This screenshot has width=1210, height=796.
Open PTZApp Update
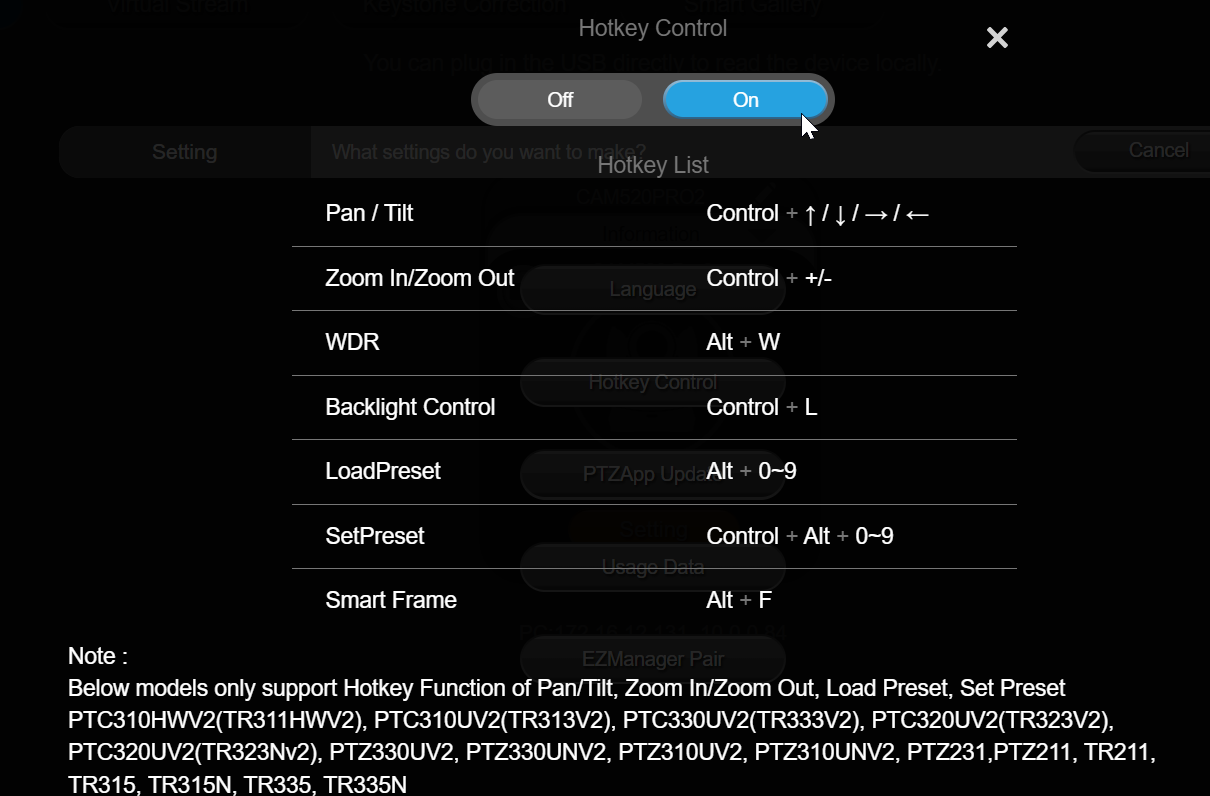click(x=652, y=474)
